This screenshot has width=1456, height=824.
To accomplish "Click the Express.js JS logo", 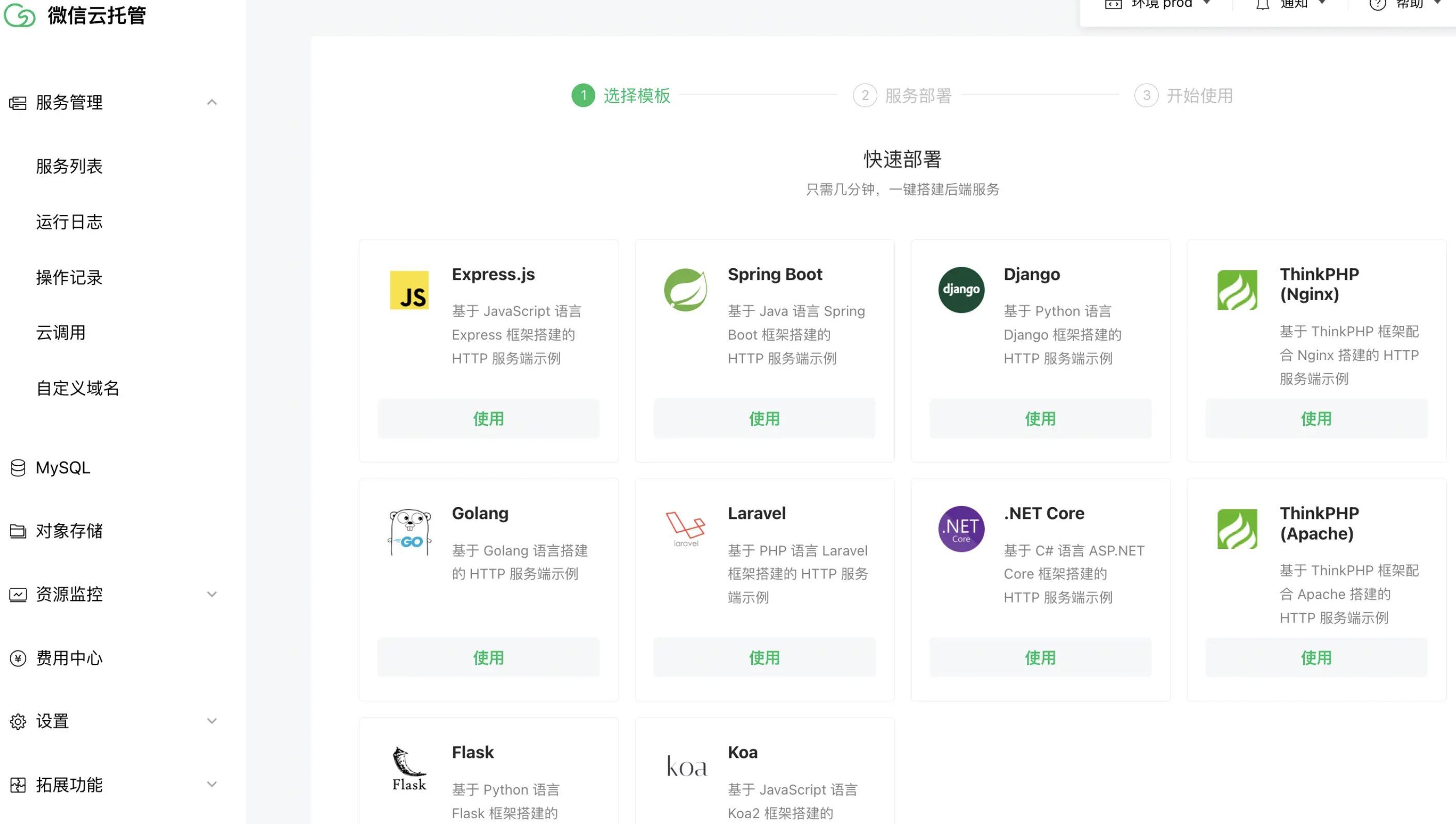I will coord(409,290).
